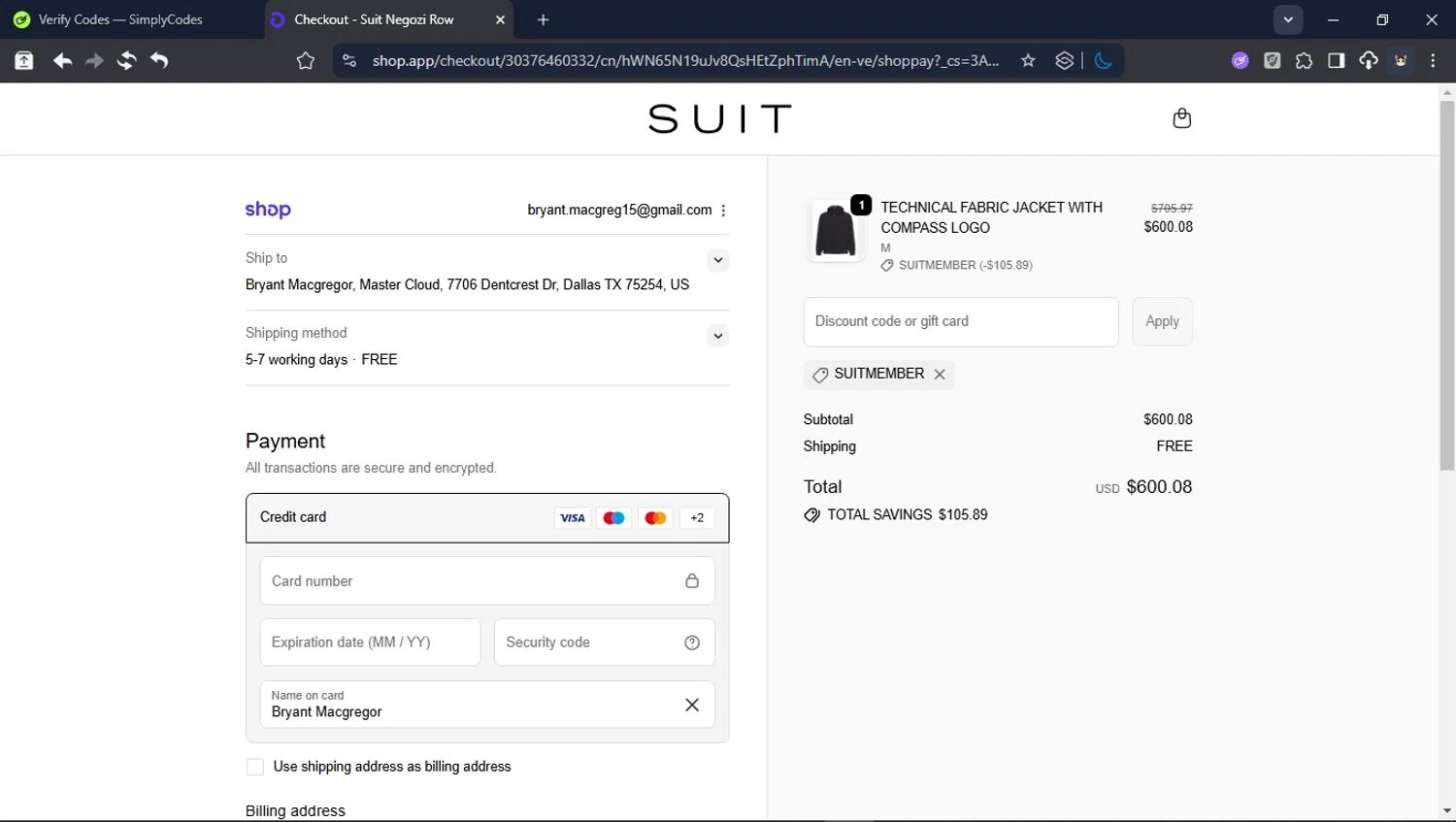Screen dimensions: 1456x822
Task: Open the purple circular extension icon
Action: [1240, 61]
